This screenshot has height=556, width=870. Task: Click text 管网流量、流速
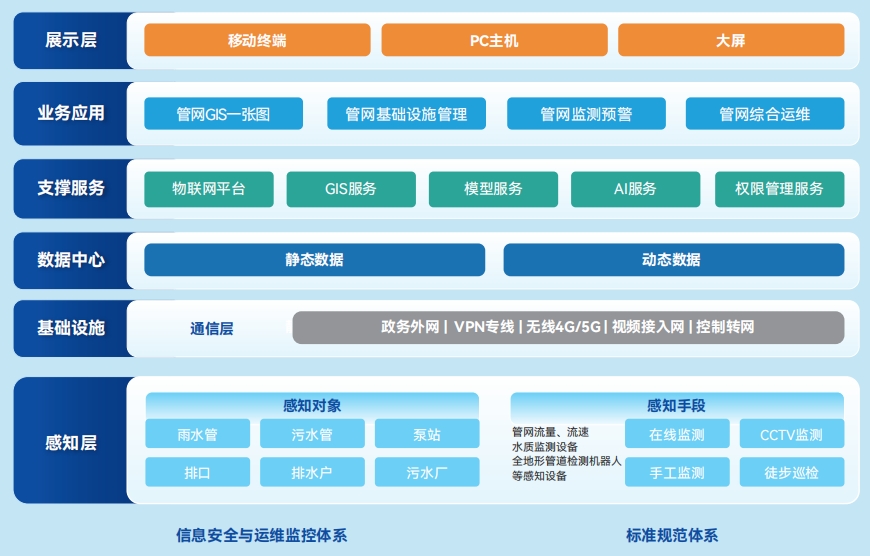[550, 432]
